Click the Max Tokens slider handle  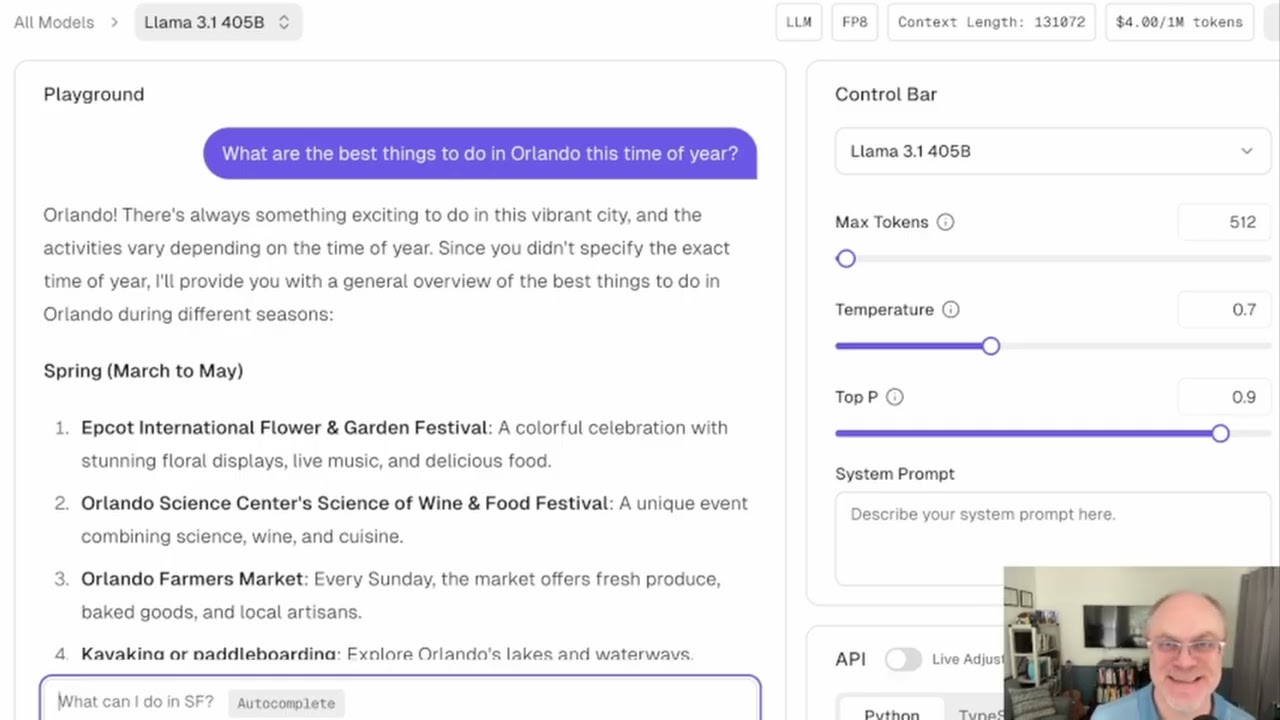point(846,259)
